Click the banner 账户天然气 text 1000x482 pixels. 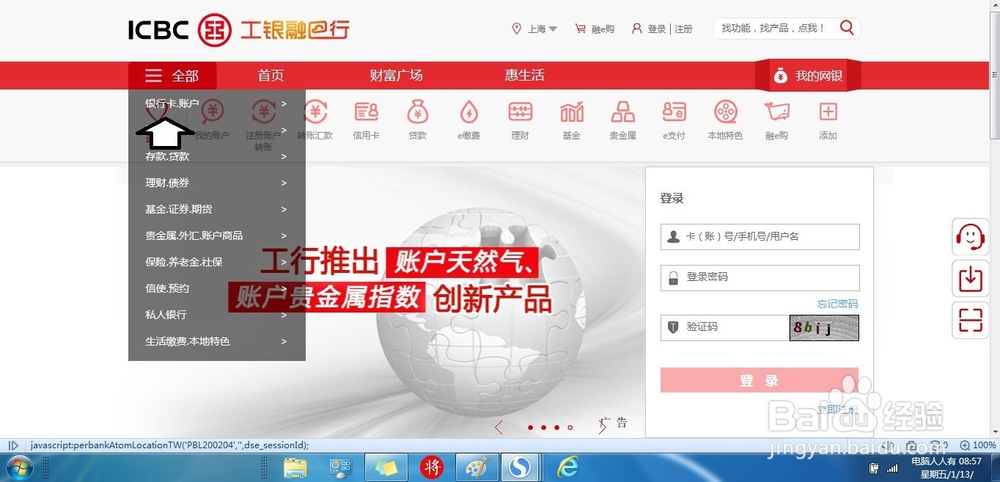click(463, 262)
